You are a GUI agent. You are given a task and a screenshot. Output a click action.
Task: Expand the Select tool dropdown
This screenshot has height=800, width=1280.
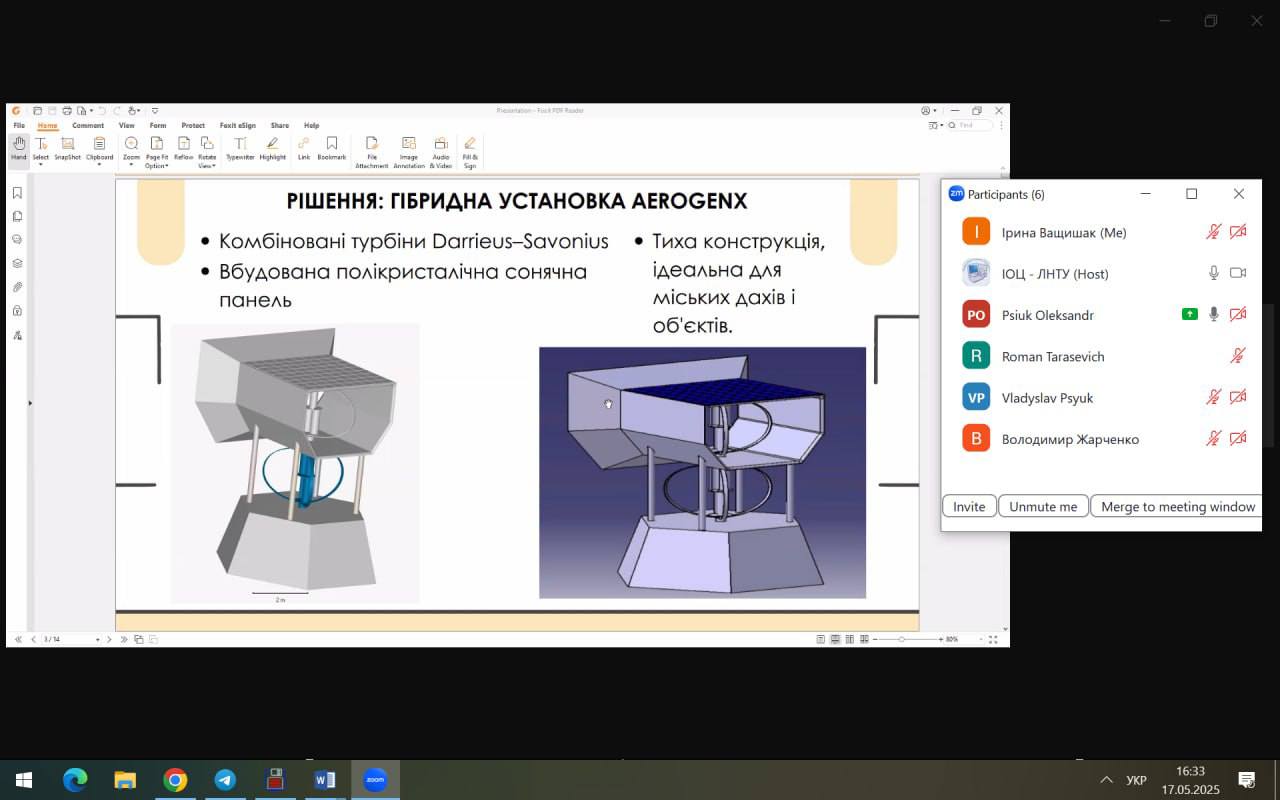point(41,165)
